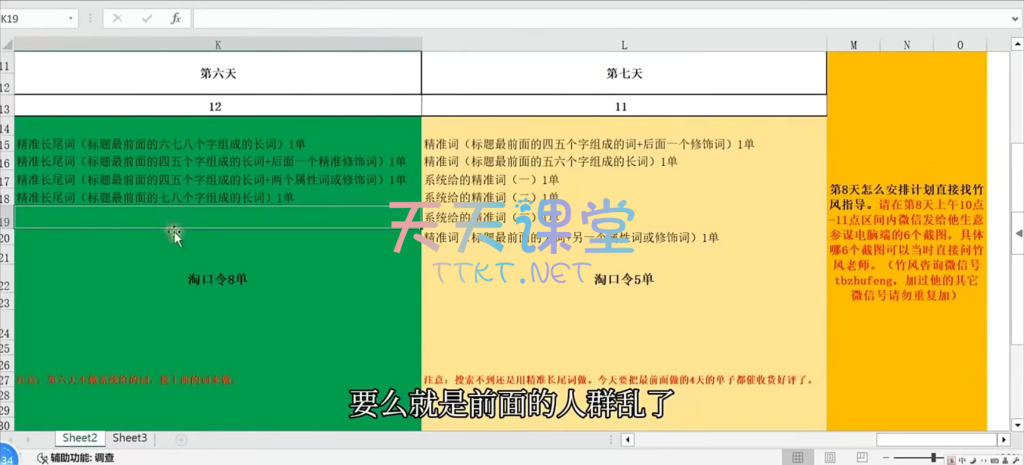1024x465 pixels.
Task: Click the accessibility check status icon
Action: tap(43, 458)
